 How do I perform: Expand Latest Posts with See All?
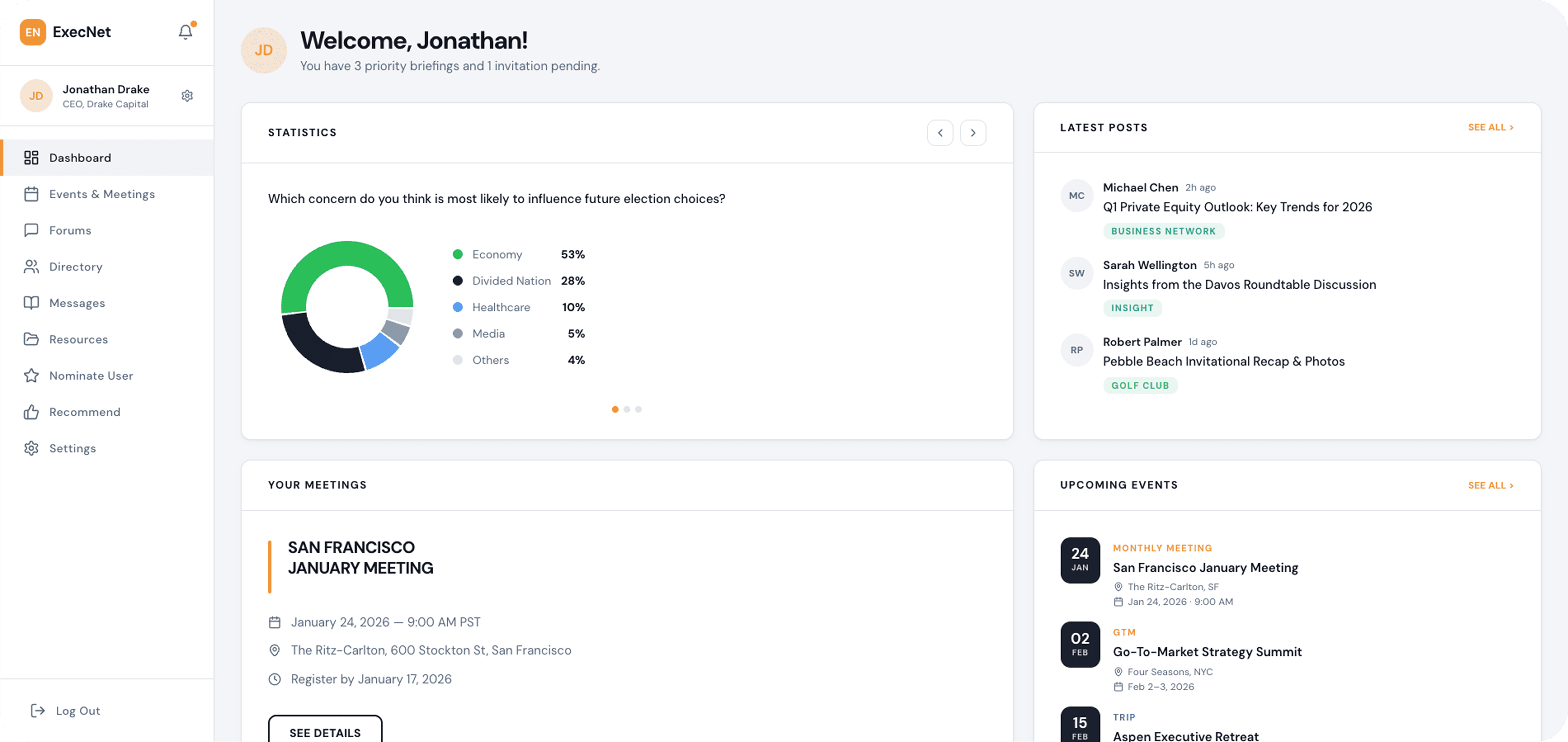tap(1490, 127)
